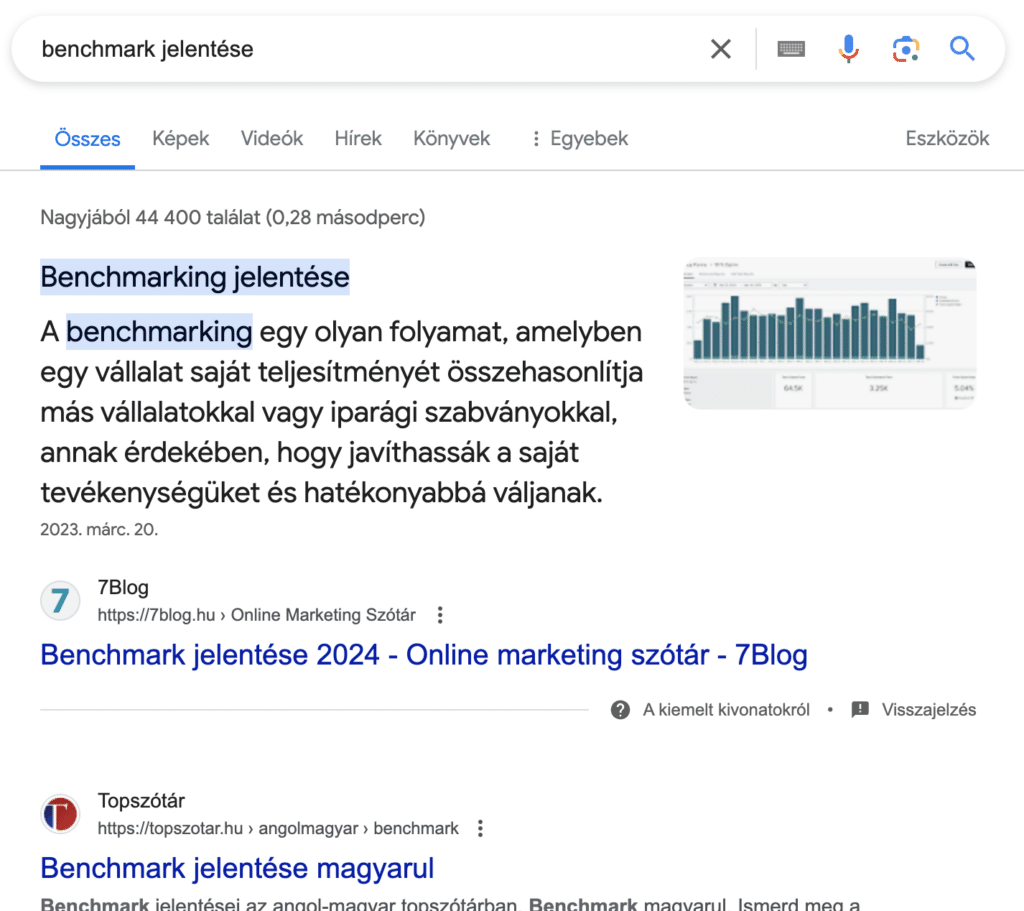Click the microphone icon for voice search
The image size is (1024, 911).
(848, 48)
